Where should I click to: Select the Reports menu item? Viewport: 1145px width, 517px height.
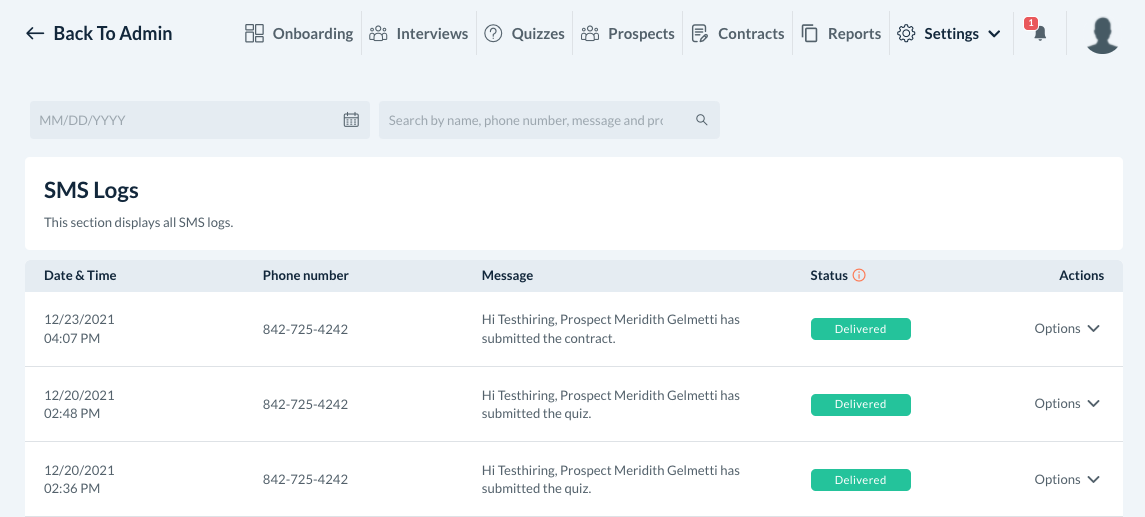[x=841, y=34]
